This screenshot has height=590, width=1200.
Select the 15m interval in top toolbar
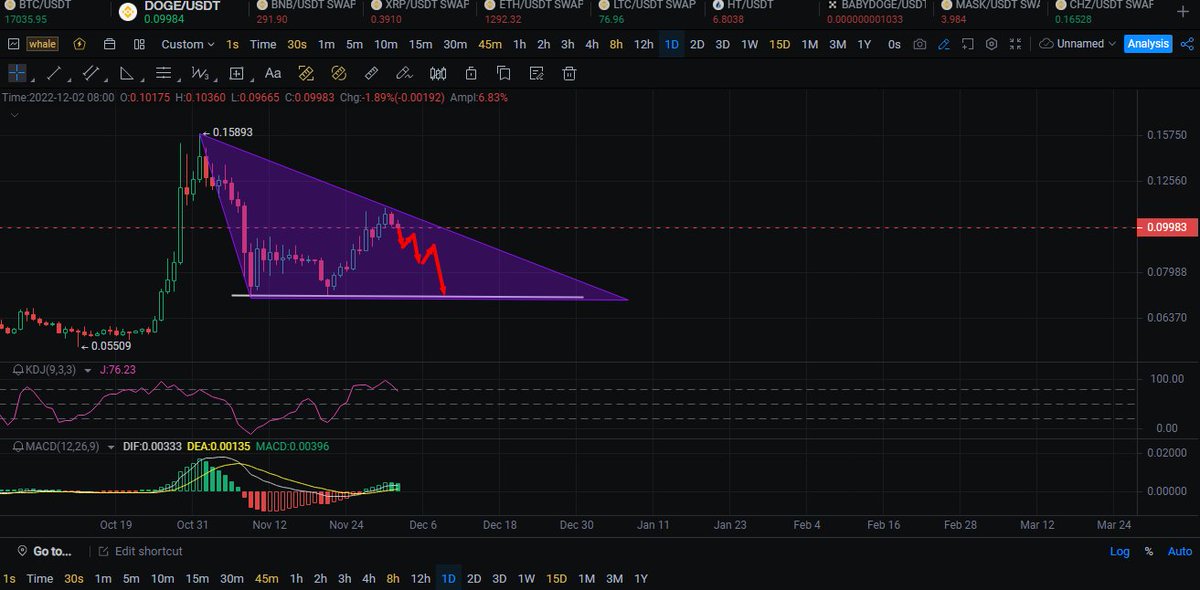point(420,44)
